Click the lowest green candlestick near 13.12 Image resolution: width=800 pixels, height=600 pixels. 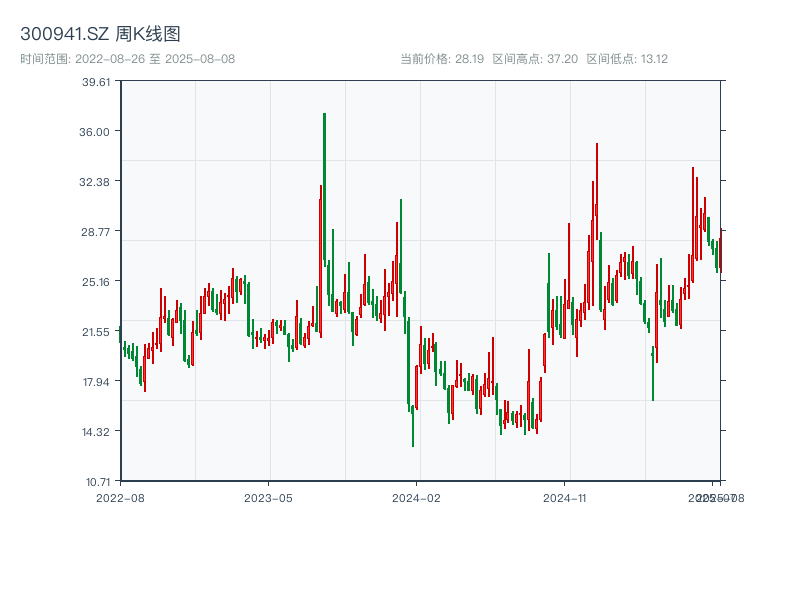click(413, 426)
